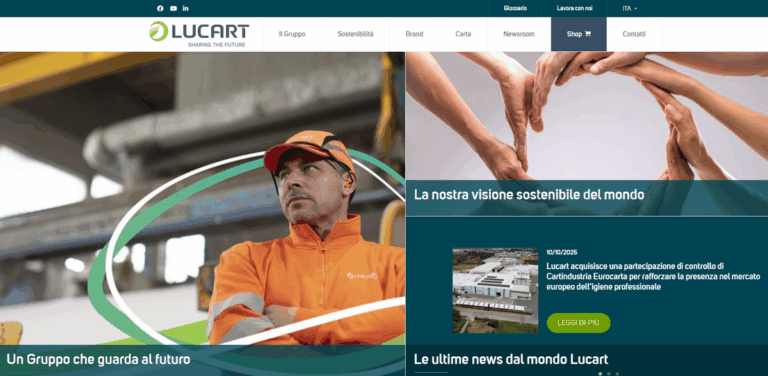The height and width of the screenshot is (376, 768).
Task: Open Un Gruppo che guarda al futuro
Action: tap(98, 360)
